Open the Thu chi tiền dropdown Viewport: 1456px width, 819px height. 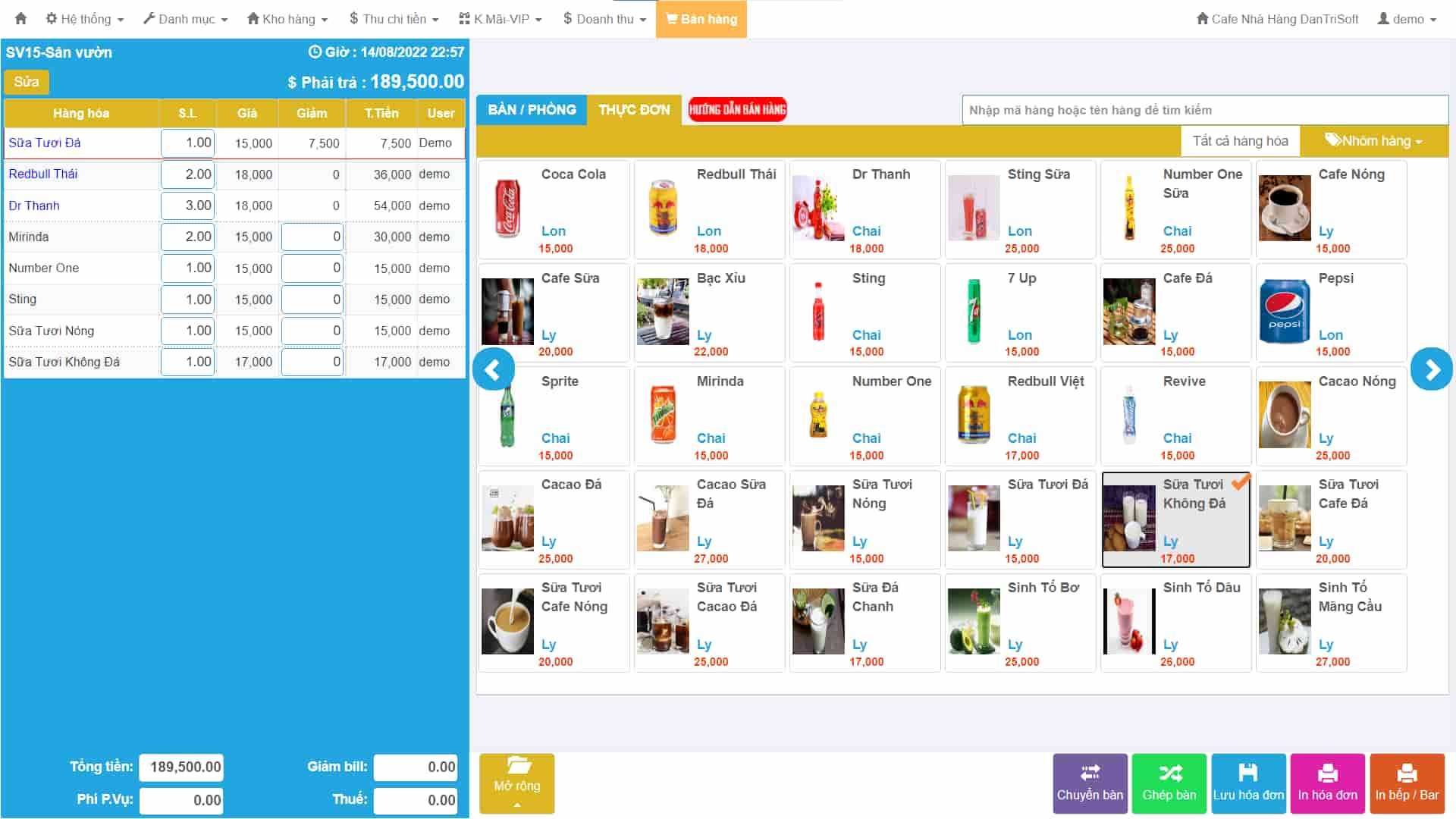click(x=394, y=19)
